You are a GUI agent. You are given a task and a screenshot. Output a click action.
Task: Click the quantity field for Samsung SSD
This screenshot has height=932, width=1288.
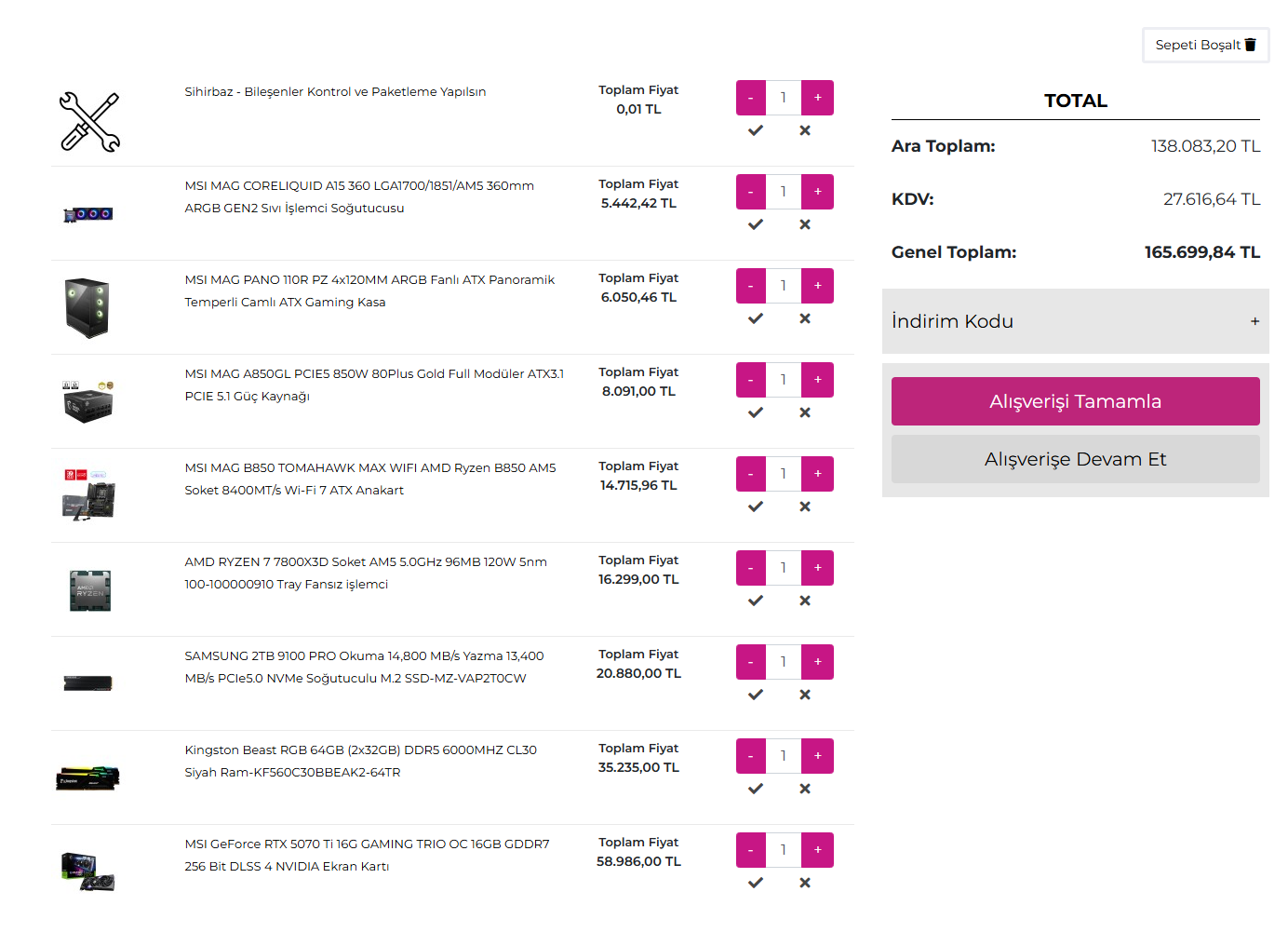pos(784,662)
